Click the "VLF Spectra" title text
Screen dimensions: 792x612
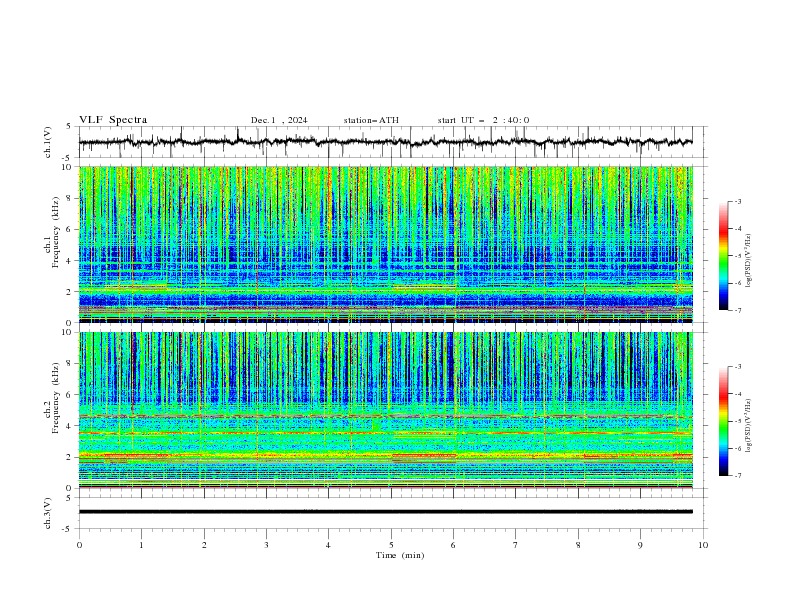point(113,120)
